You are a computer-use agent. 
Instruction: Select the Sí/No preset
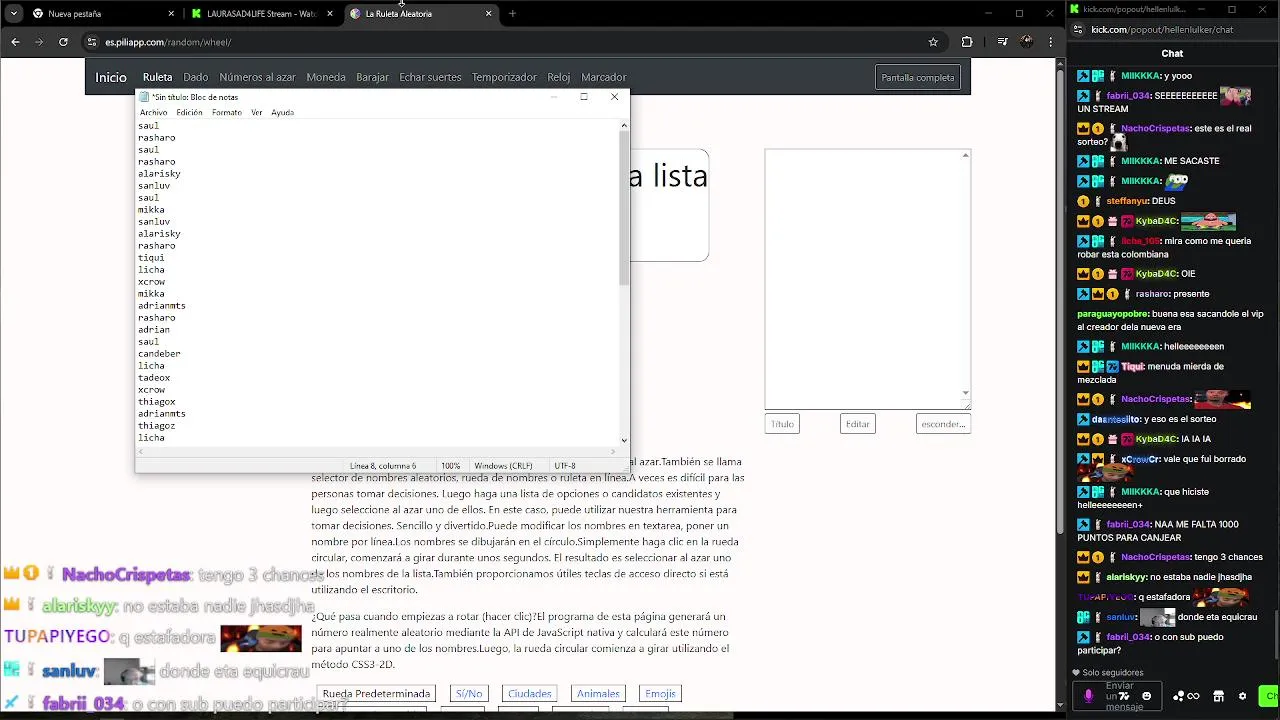click(469, 693)
